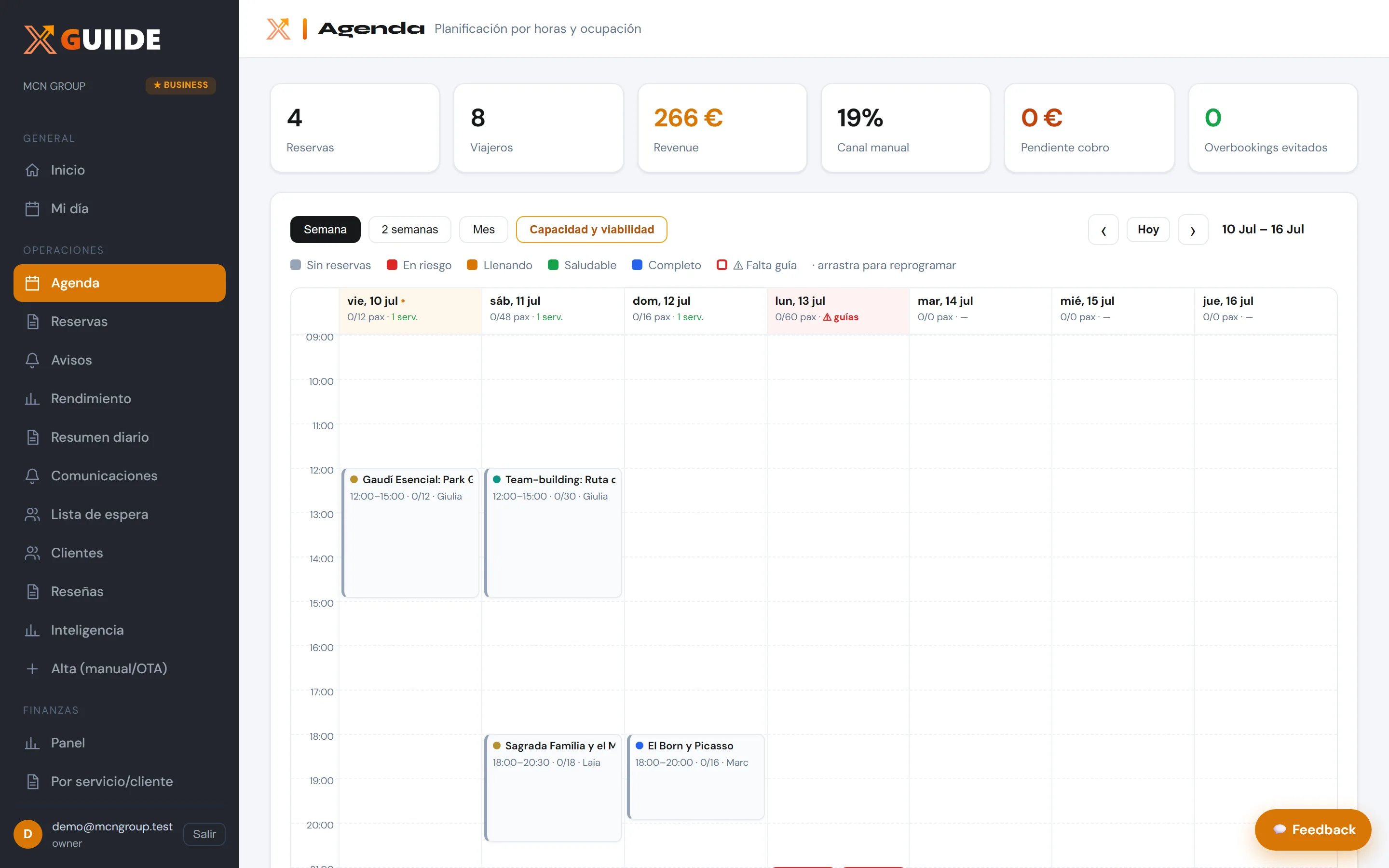Open Por servicio/cliente finance page

point(120,781)
